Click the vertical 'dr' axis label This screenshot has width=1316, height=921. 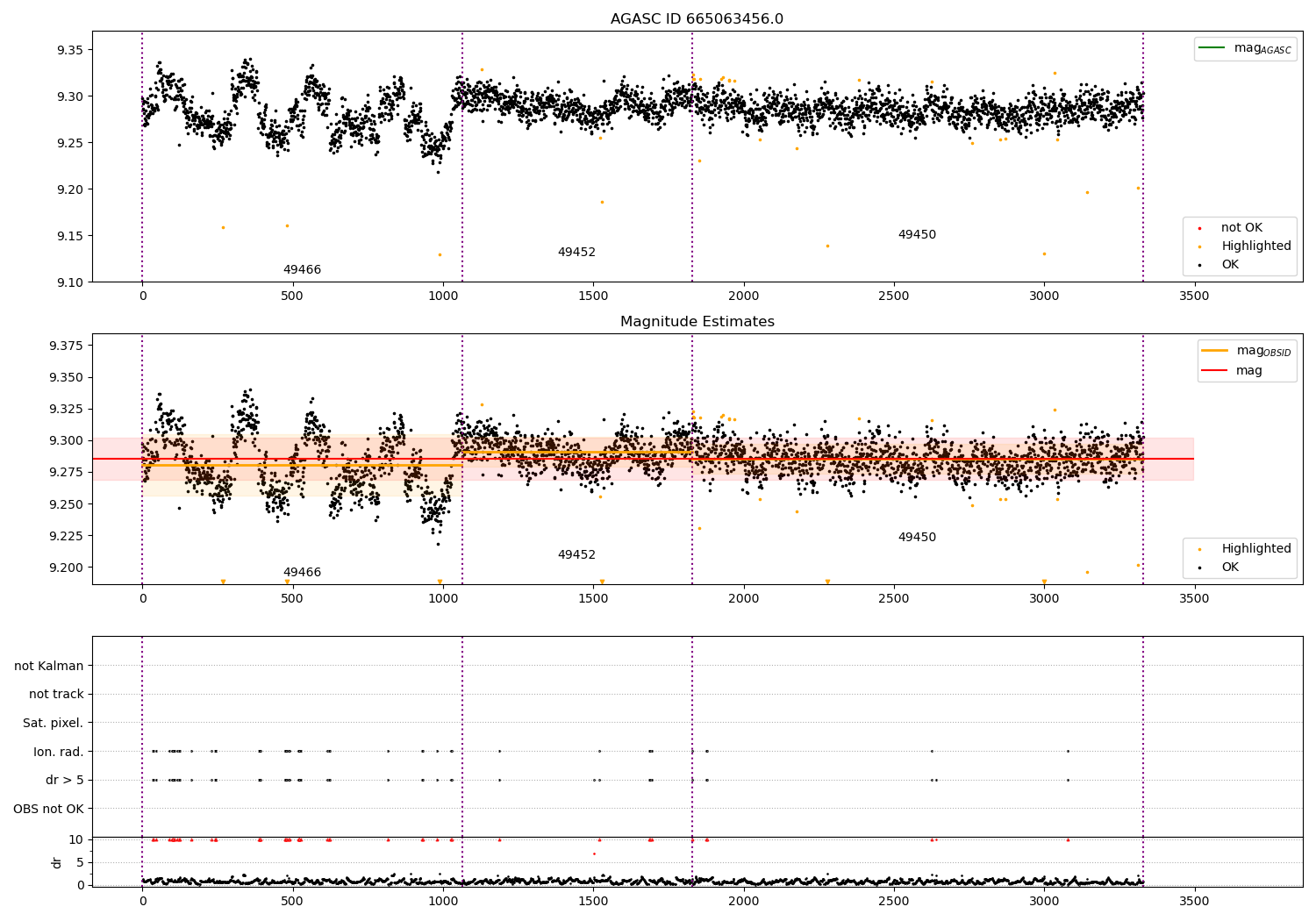57,862
